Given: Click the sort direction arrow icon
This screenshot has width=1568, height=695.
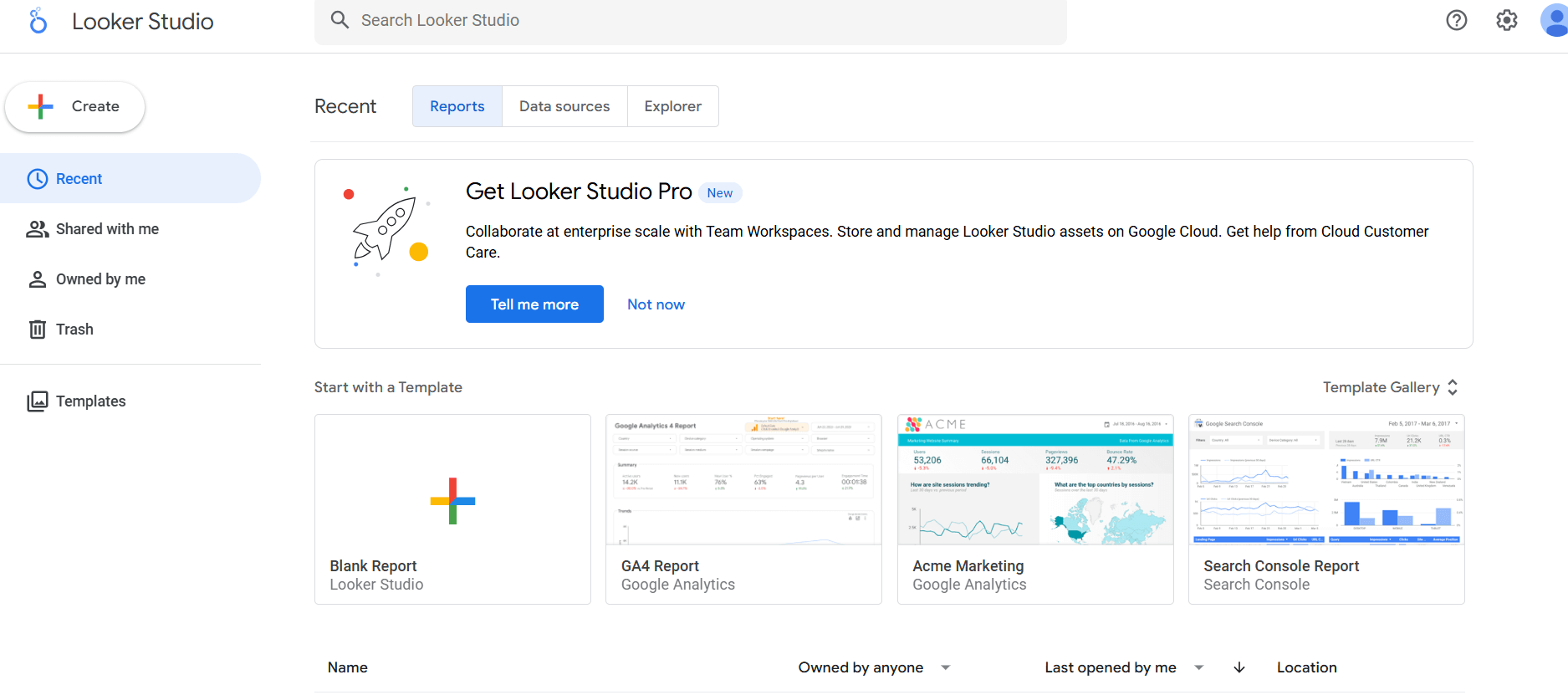Looking at the screenshot, I should click(x=1239, y=667).
